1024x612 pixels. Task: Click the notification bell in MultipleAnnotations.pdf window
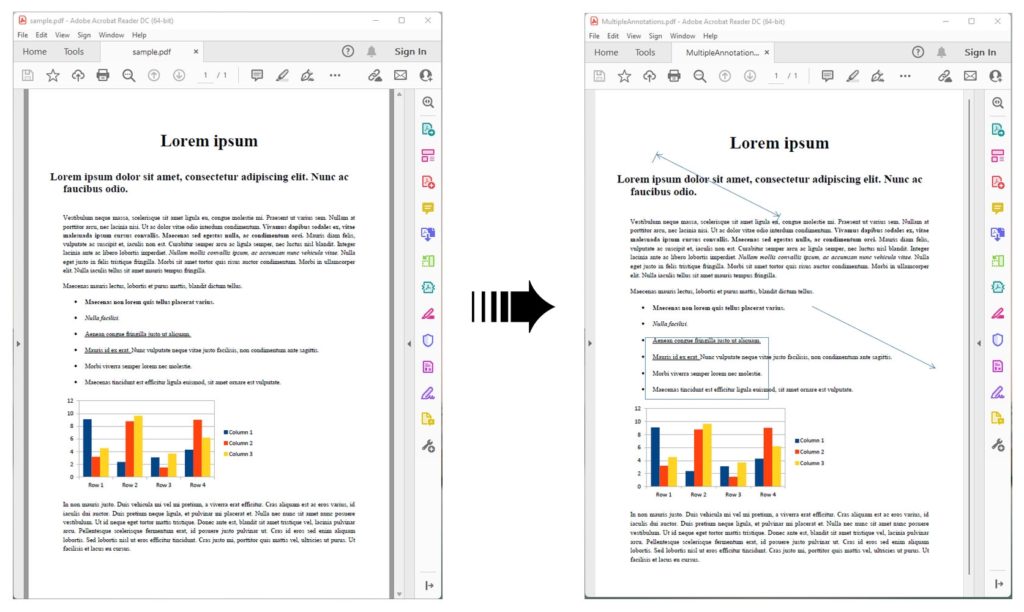(x=943, y=52)
